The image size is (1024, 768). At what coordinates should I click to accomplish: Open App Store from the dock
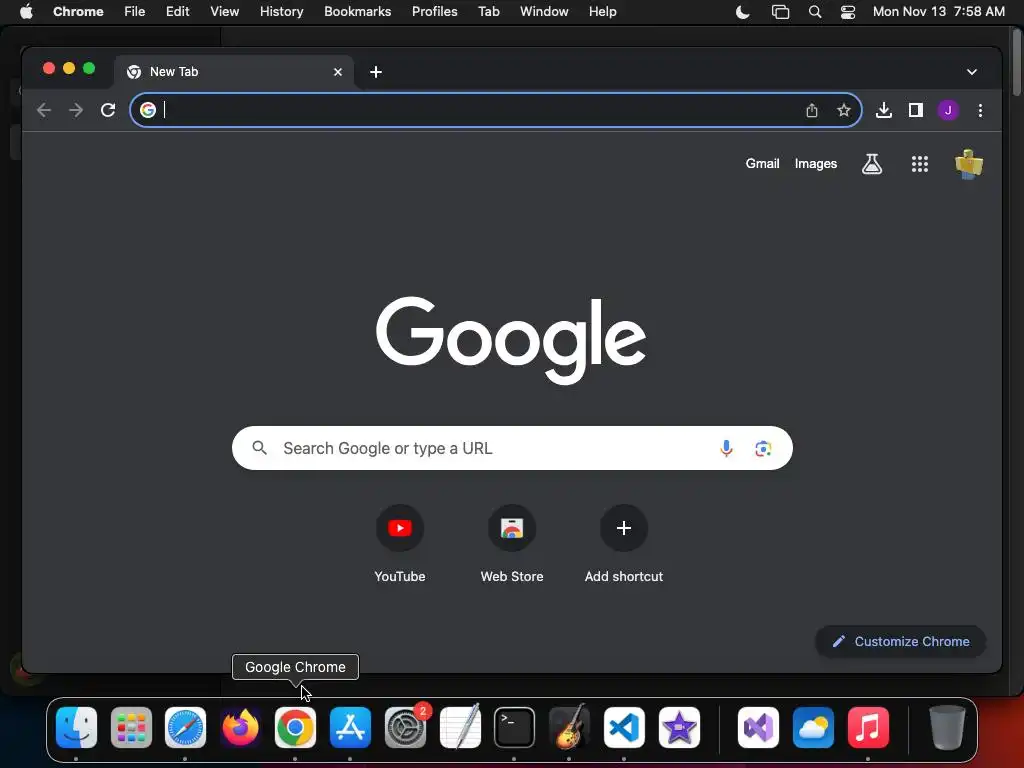tap(350, 728)
